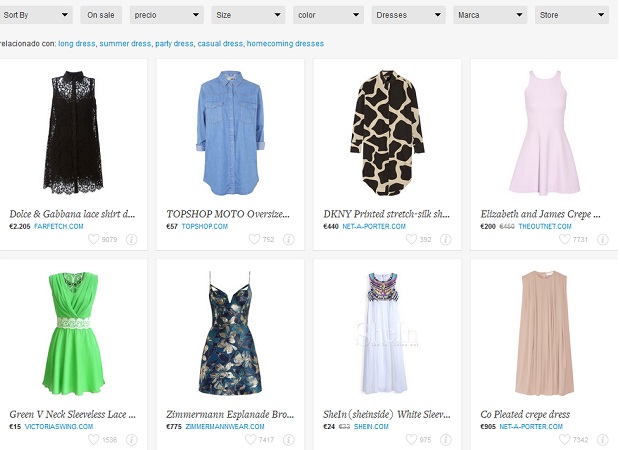The height and width of the screenshot is (450, 620).
Task: Open TOPSHOP.COM store link
Action: 205,227
